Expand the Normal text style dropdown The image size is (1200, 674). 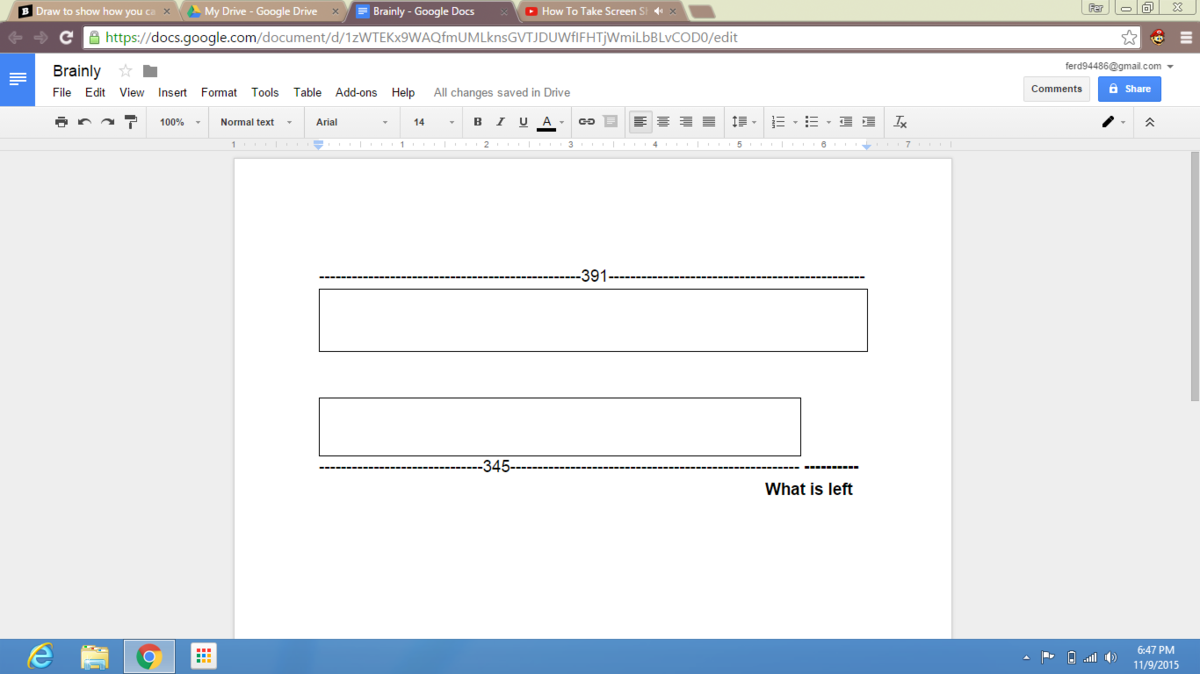point(256,122)
